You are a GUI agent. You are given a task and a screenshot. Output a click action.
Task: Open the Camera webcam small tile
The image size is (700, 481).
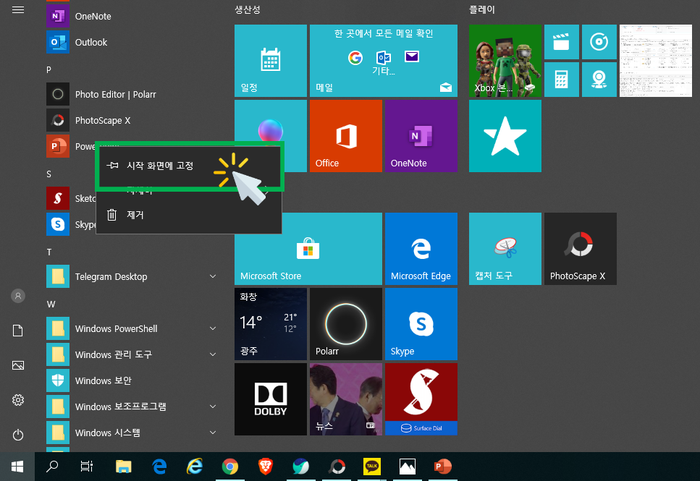(599, 79)
